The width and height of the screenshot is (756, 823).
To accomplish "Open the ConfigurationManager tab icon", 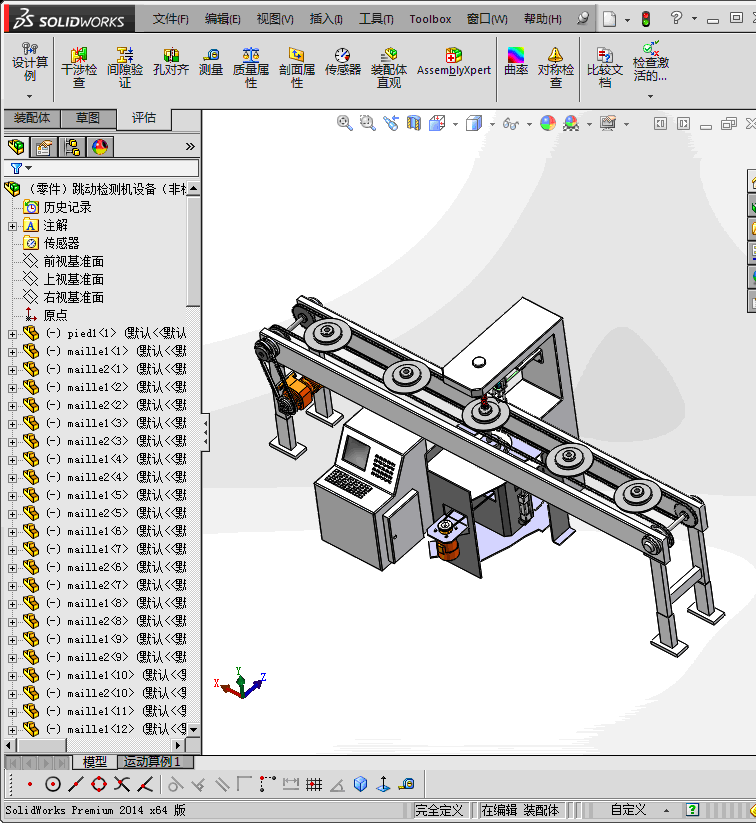I will pos(72,147).
